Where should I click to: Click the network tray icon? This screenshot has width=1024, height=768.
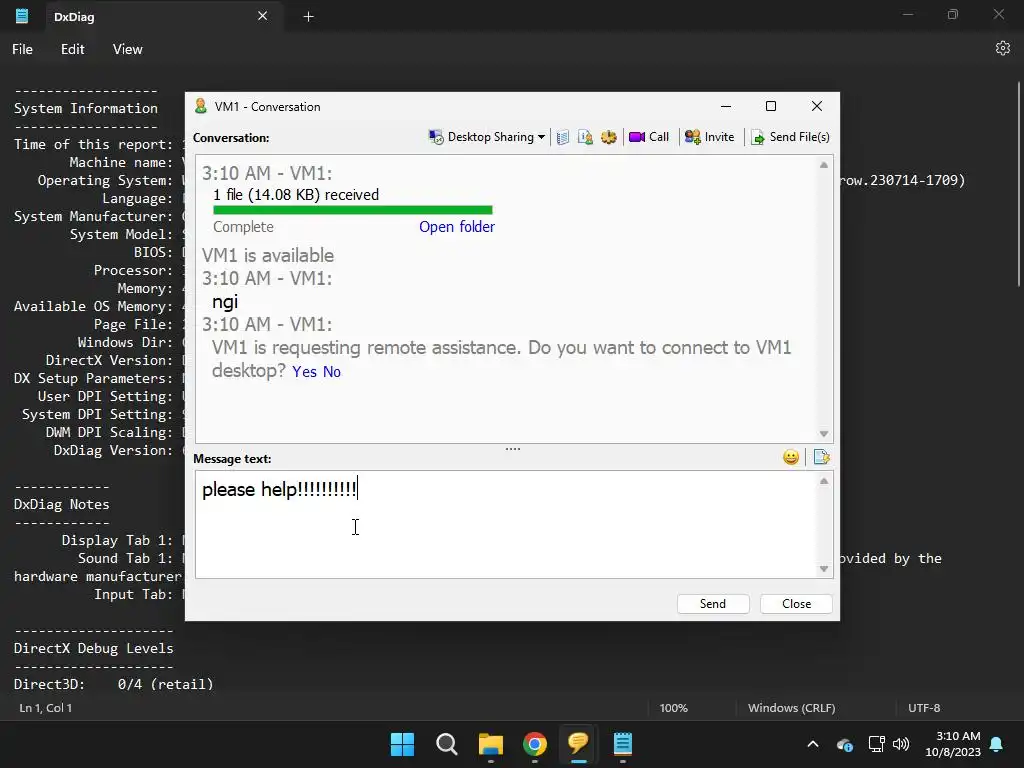(876, 744)
